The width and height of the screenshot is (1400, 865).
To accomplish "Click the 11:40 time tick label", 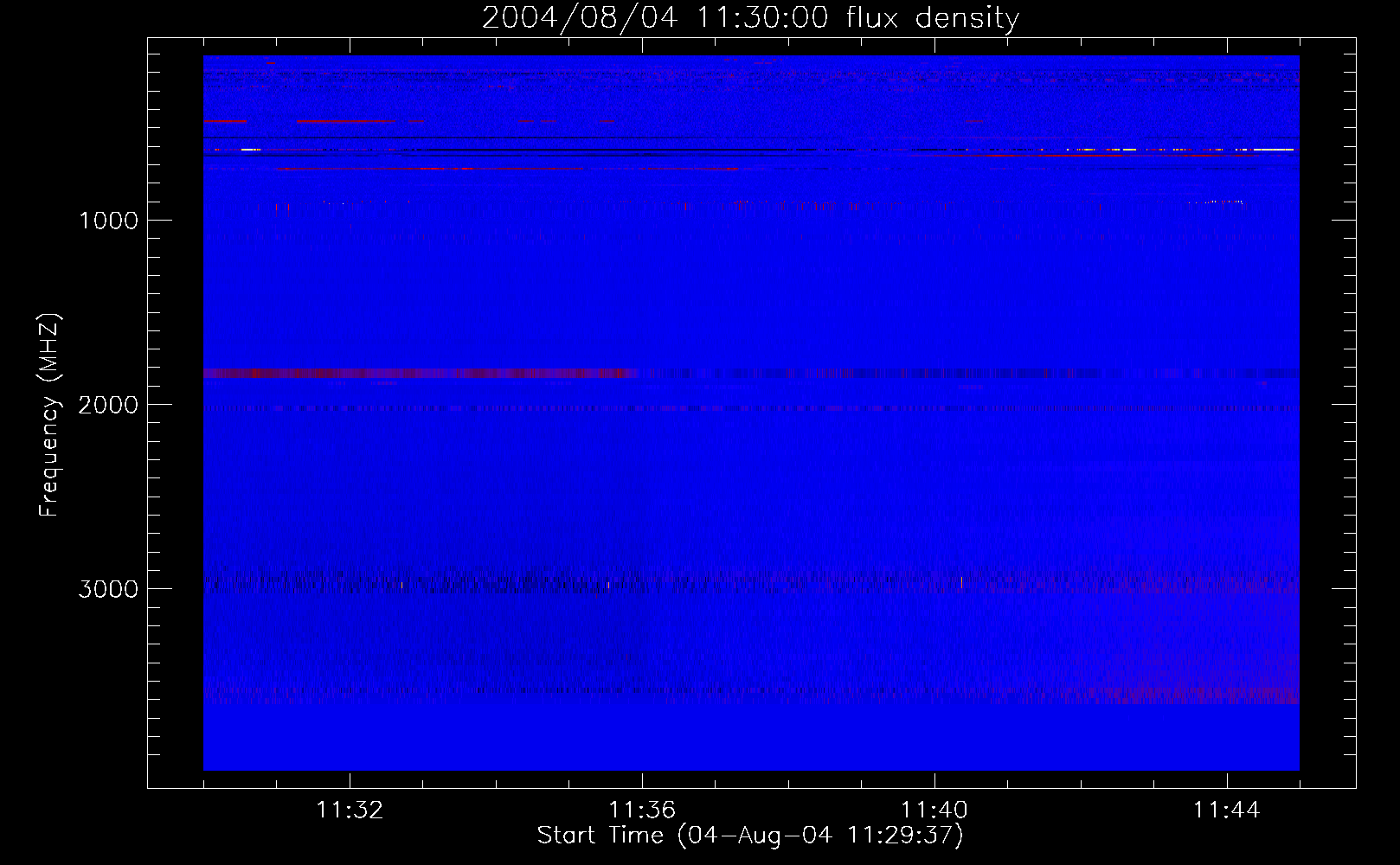I will 934,811.
